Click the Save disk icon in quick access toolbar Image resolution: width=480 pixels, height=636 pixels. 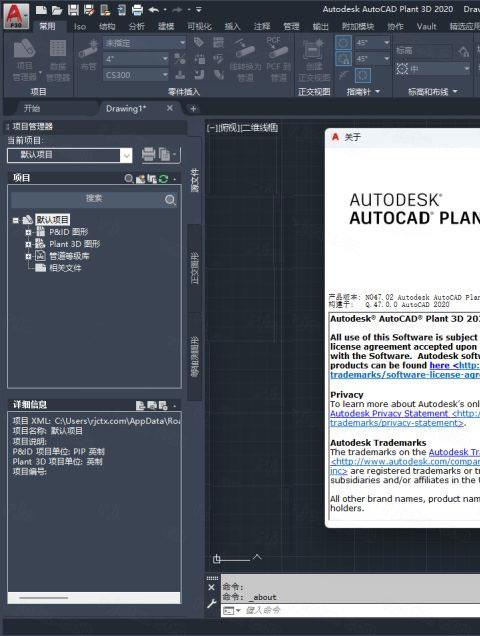pyautogui.click(x=73, y=10)
